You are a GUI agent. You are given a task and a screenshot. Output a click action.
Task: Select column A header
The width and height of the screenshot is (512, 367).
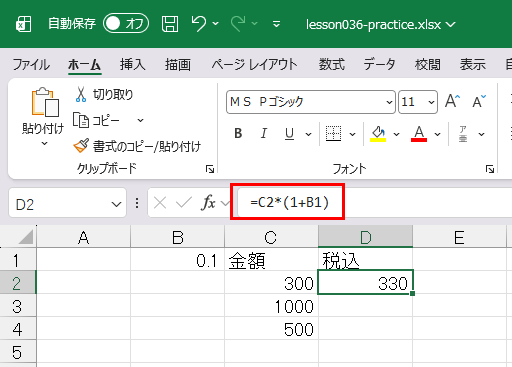(x=83, y=237)
